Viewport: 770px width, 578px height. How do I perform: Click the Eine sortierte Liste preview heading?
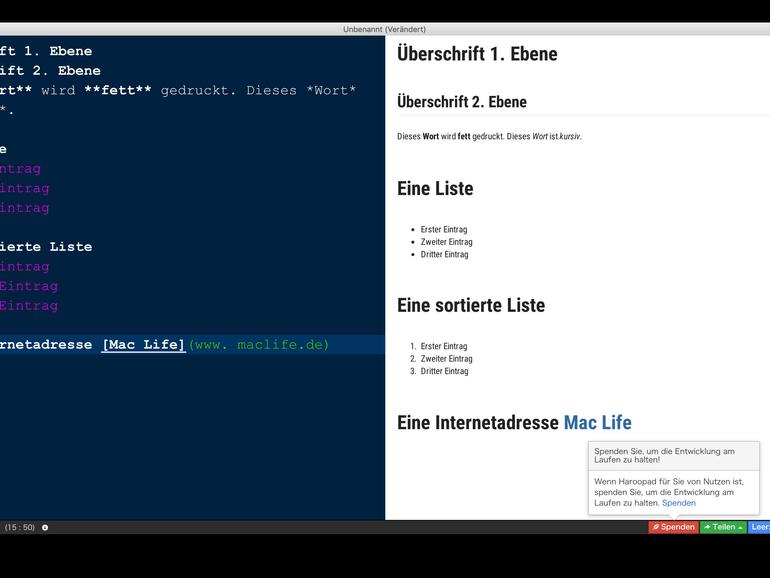coord(471,305)
